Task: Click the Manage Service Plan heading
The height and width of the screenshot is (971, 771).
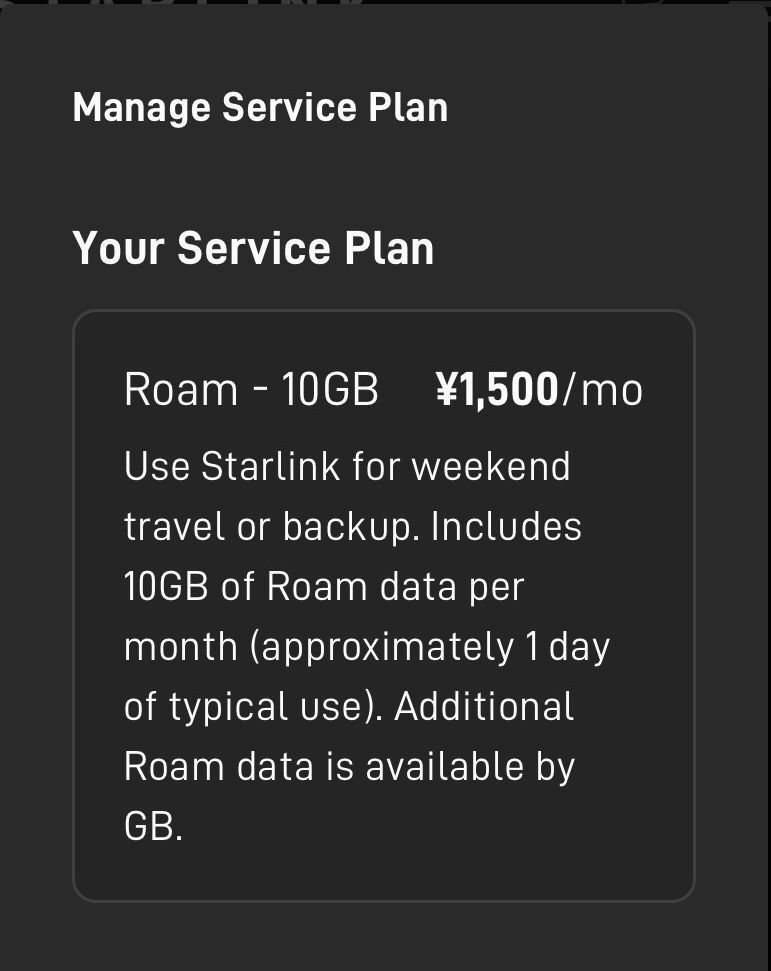Action: tap(260, 107)
